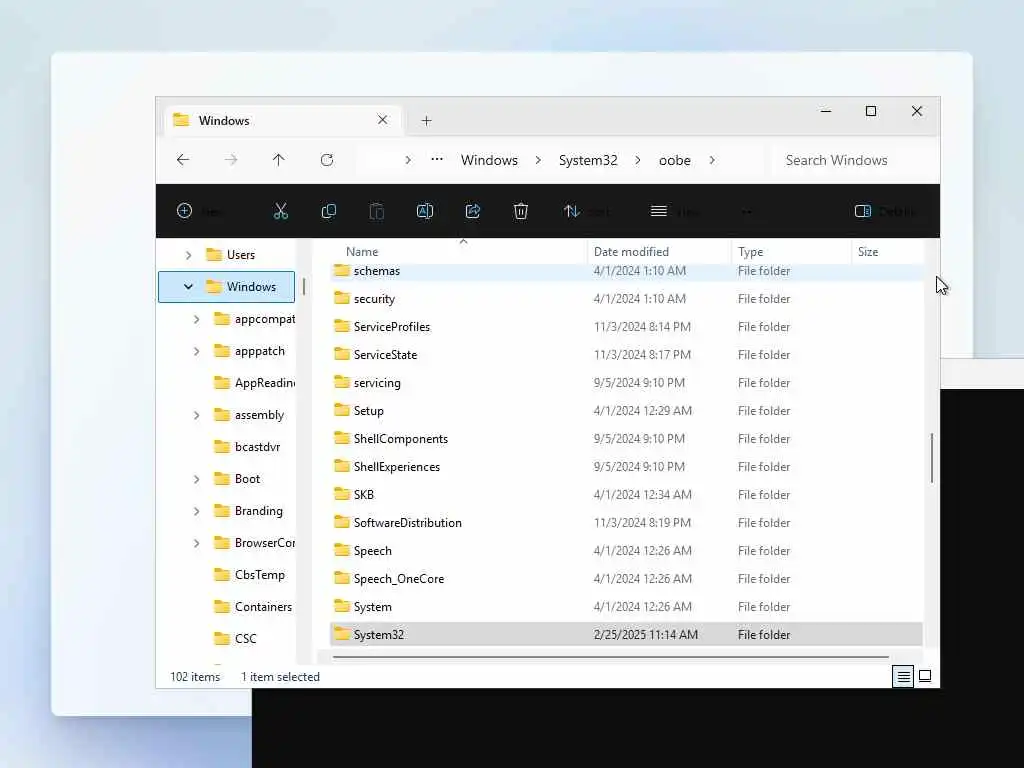The width and height of the screenshot is (1024, 768).
Task: Click the Share icon in toolbar
Action: click(473, 211)
